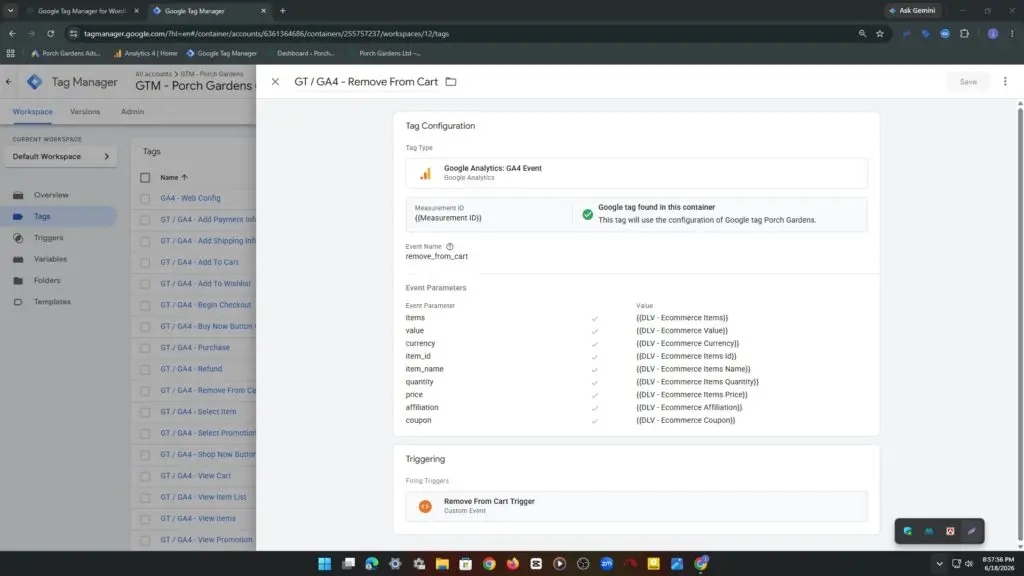Open the GA4 - Web Config tag link
Screen dimensions: 1024x576
pos(190,198)
